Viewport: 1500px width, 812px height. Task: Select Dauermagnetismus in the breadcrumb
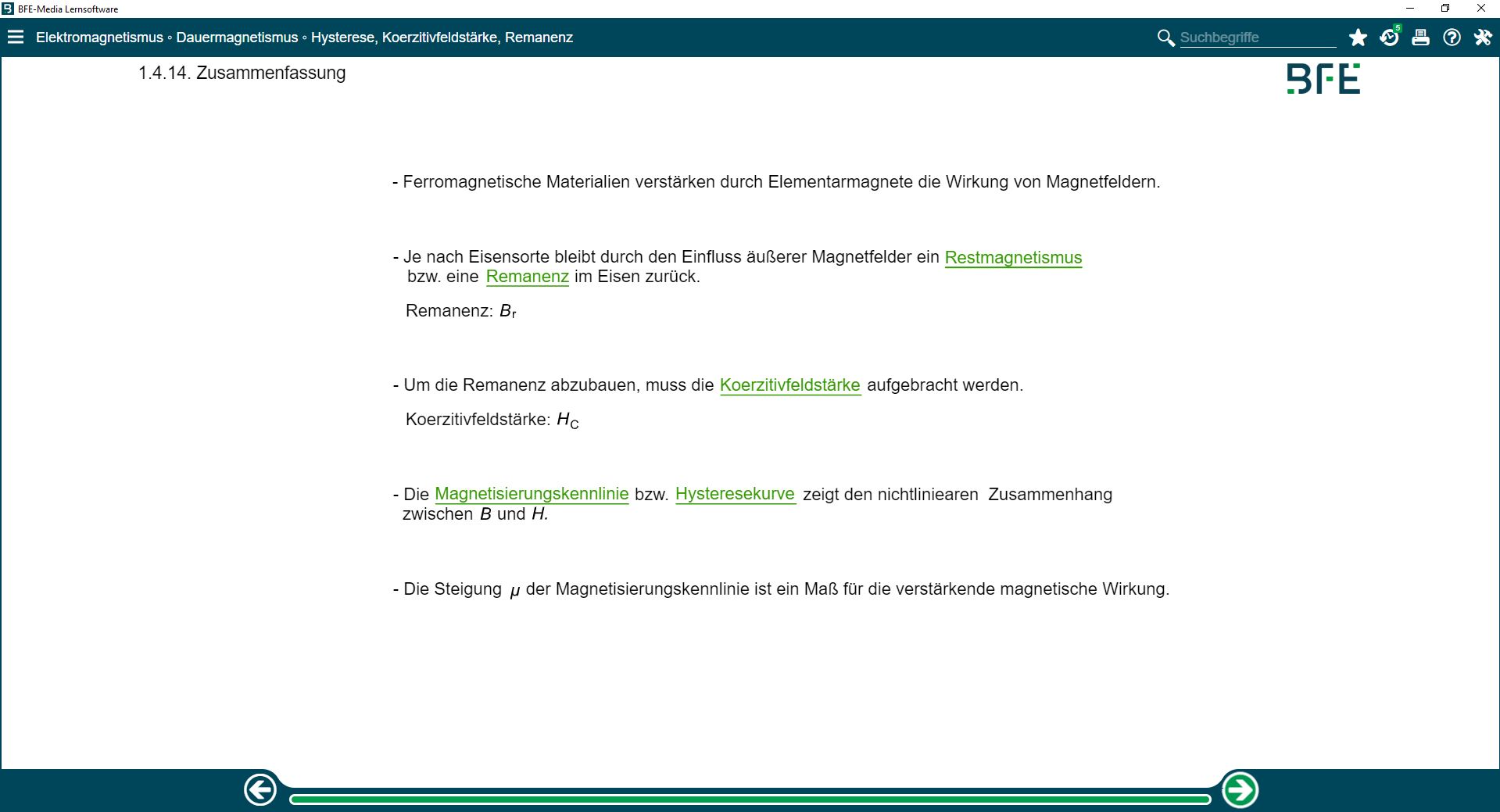coord(237,38)
